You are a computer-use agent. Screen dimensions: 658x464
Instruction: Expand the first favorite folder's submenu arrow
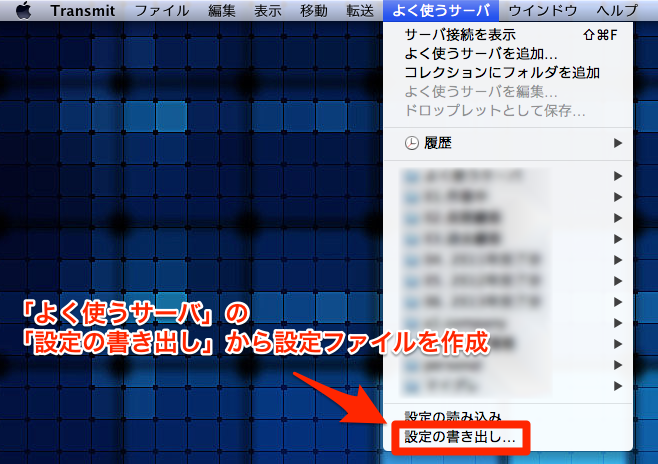pos(618,177)
